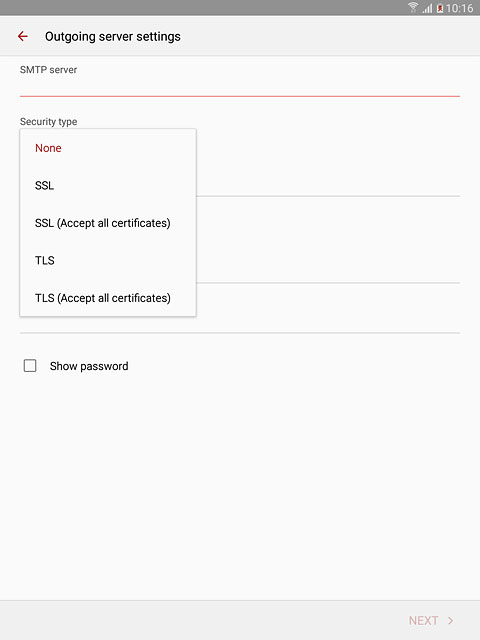The width and height of the screenshot is (480, 640).
Task: Tap the Wi-Fi status icon
Action: click(x=413, y=7)
